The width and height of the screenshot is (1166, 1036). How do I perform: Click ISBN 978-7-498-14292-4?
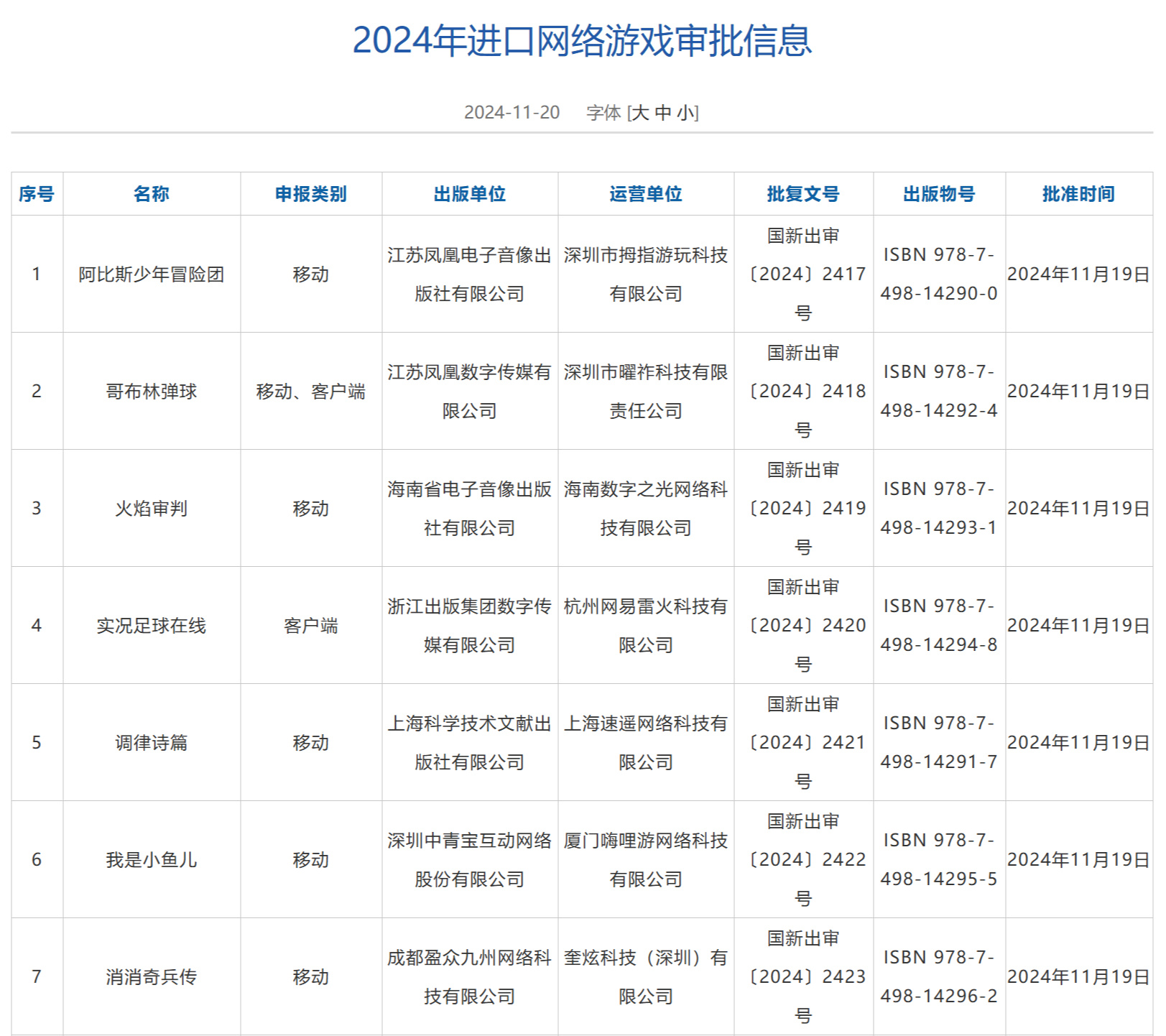pyautogui.click(x=939, y=392)
